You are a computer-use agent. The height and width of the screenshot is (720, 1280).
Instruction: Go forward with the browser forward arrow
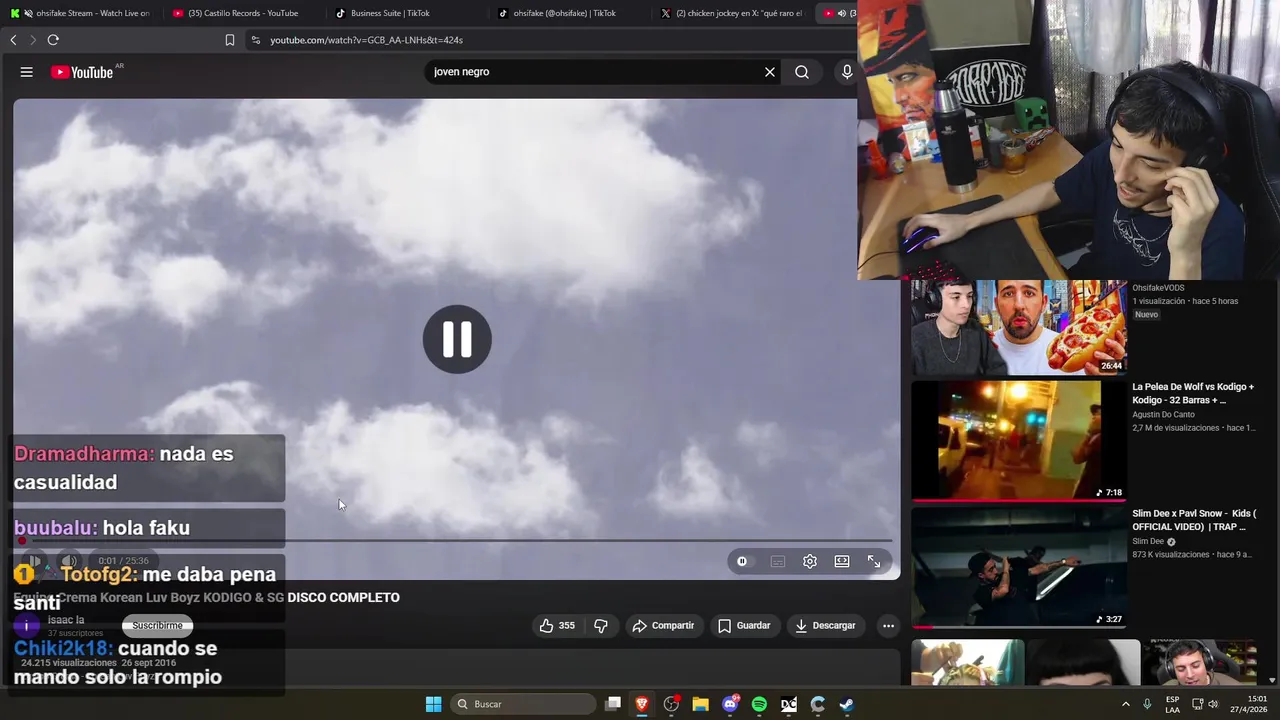pyautogui.click(x=32, y=40)
